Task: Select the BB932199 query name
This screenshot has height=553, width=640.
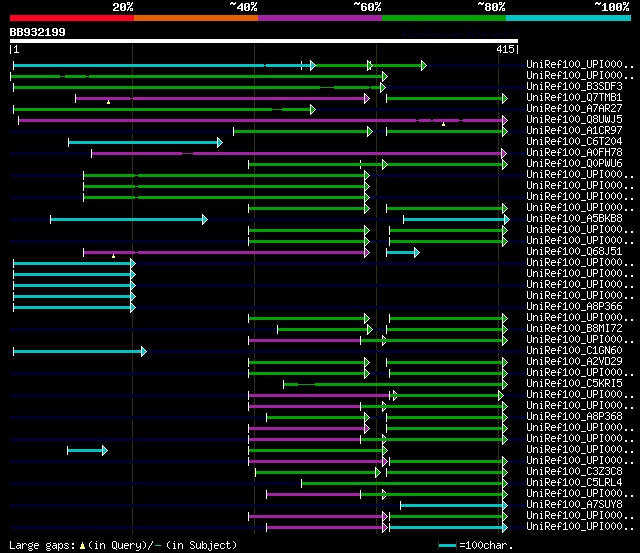Action: click(38, 32)
